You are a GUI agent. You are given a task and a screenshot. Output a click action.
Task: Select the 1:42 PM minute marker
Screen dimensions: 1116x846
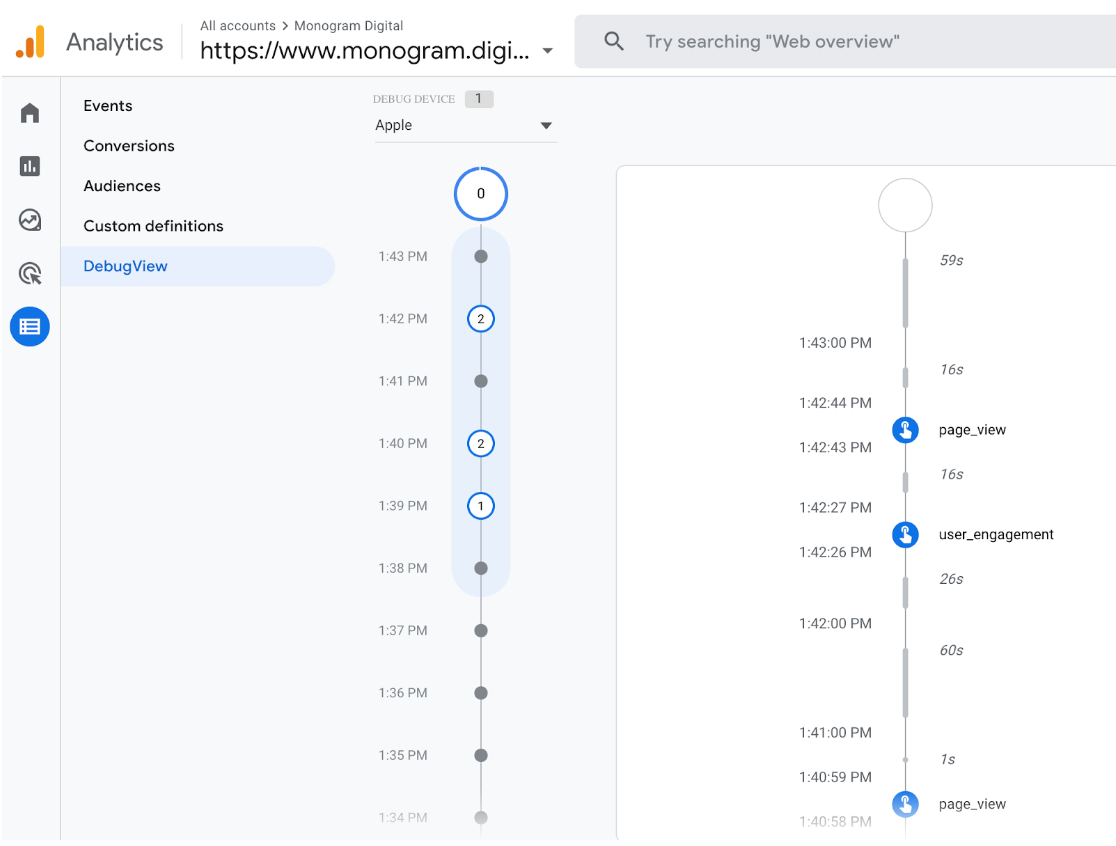tap(481, 319)
